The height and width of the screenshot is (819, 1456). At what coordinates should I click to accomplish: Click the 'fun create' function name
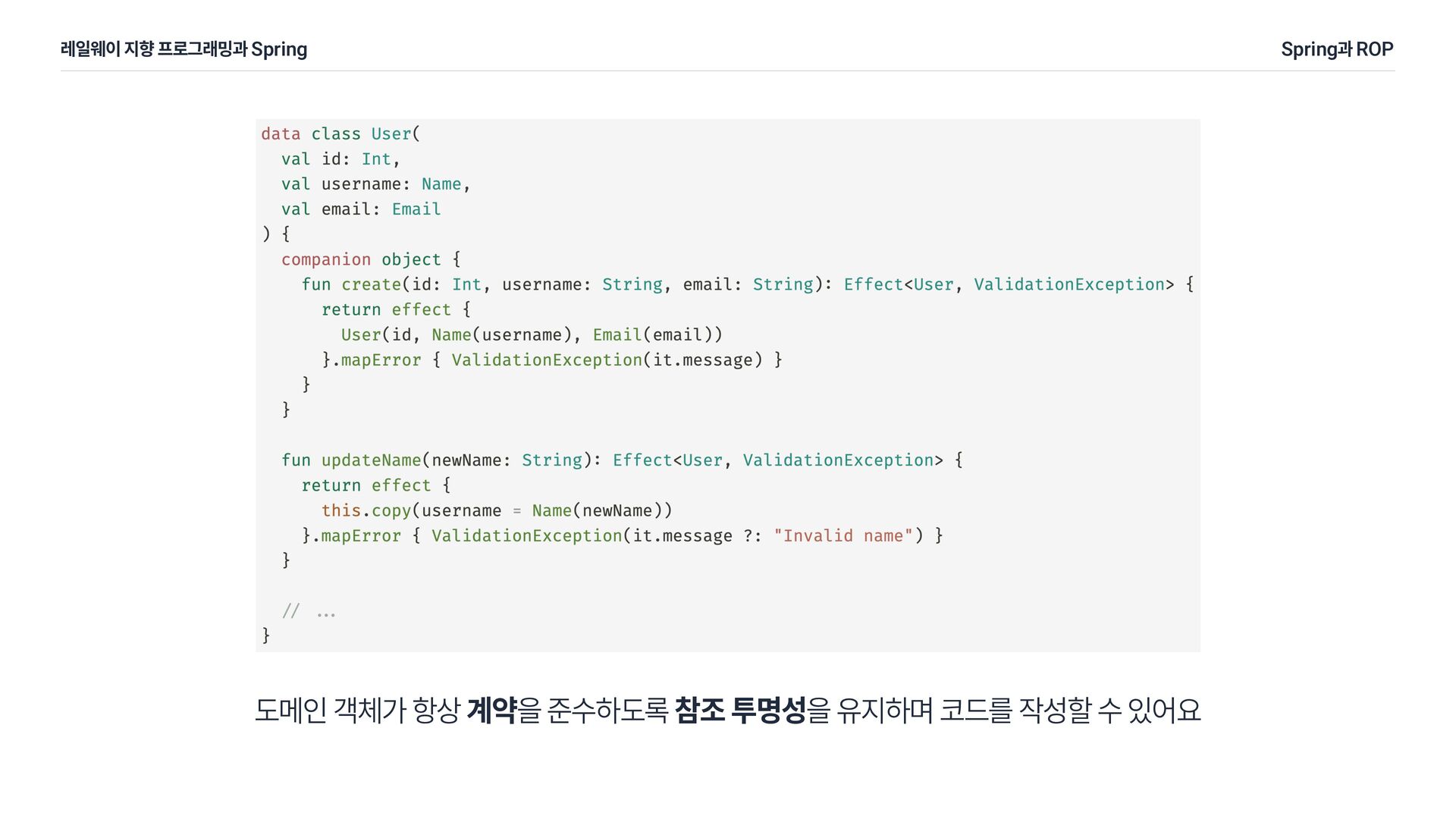pyautogui.click(x=351, y=284)
